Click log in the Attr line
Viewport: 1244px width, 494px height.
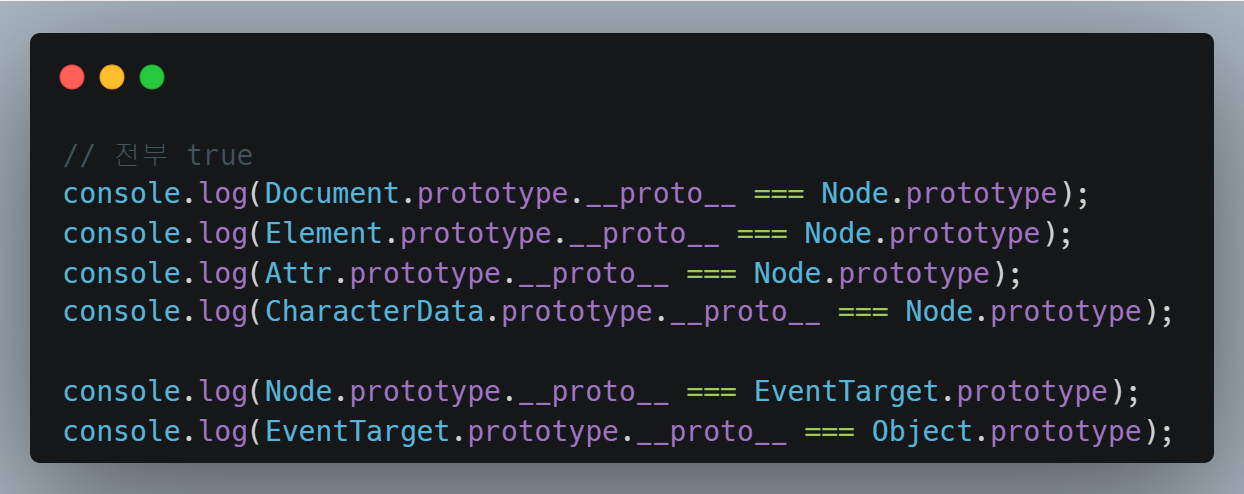coord(222,273)
